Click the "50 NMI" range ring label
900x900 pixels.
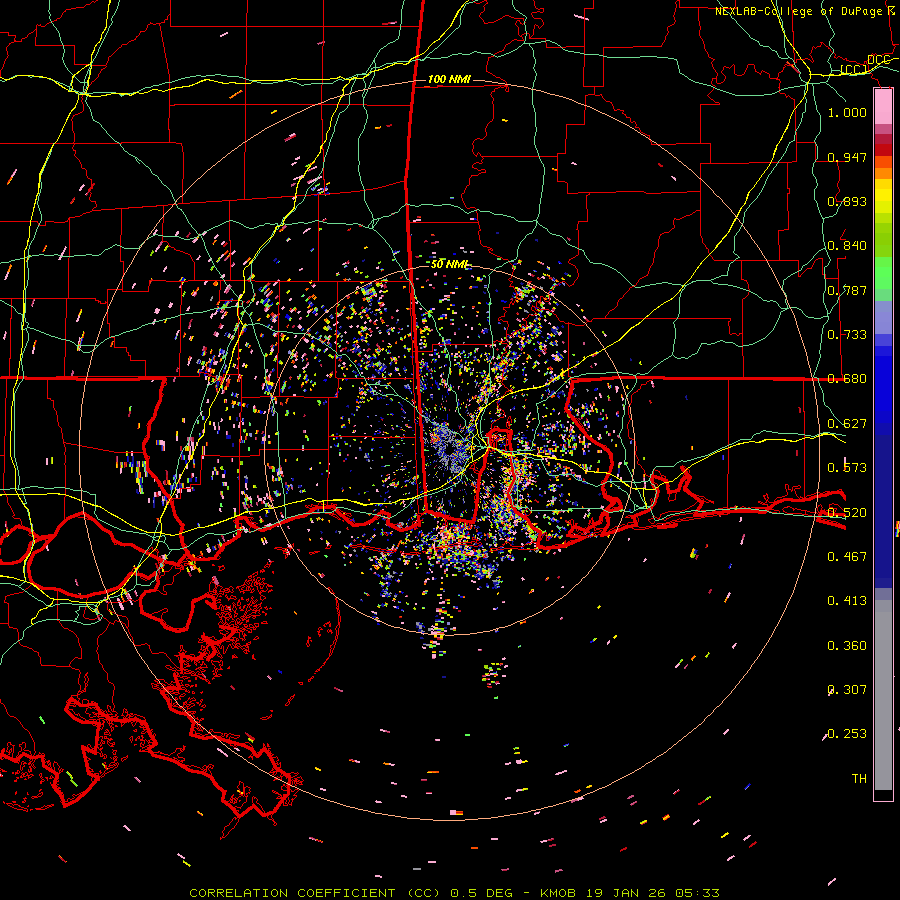tap(450, 264)
